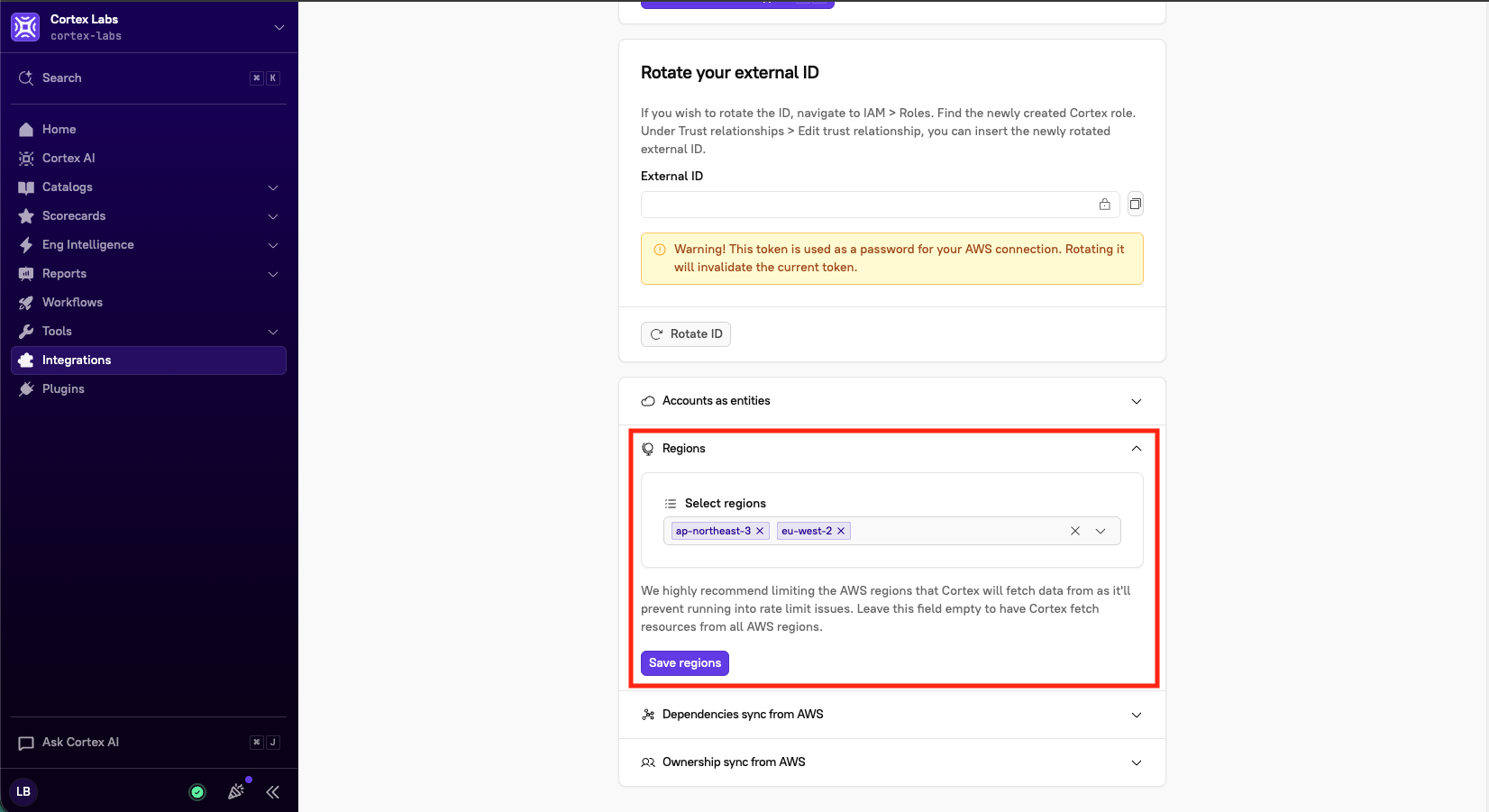The width and height of the screenshot is (1489, 812).
Task: Open the Cortex Labs workspace switcher chevron
Action: [279, 27]
